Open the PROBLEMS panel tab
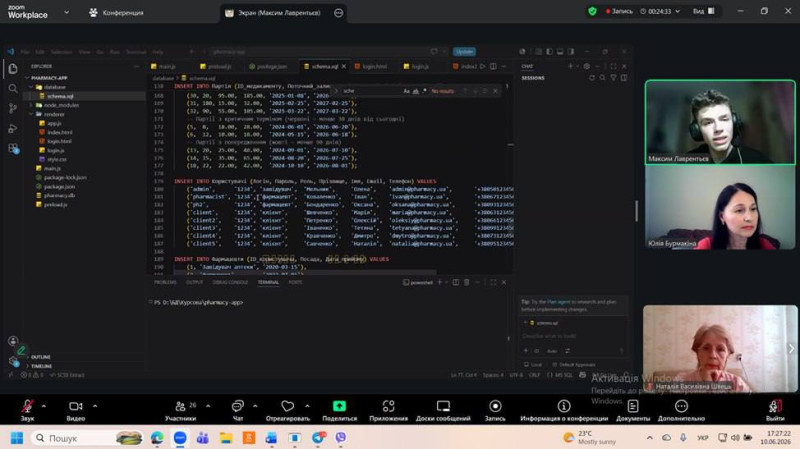 165,282
